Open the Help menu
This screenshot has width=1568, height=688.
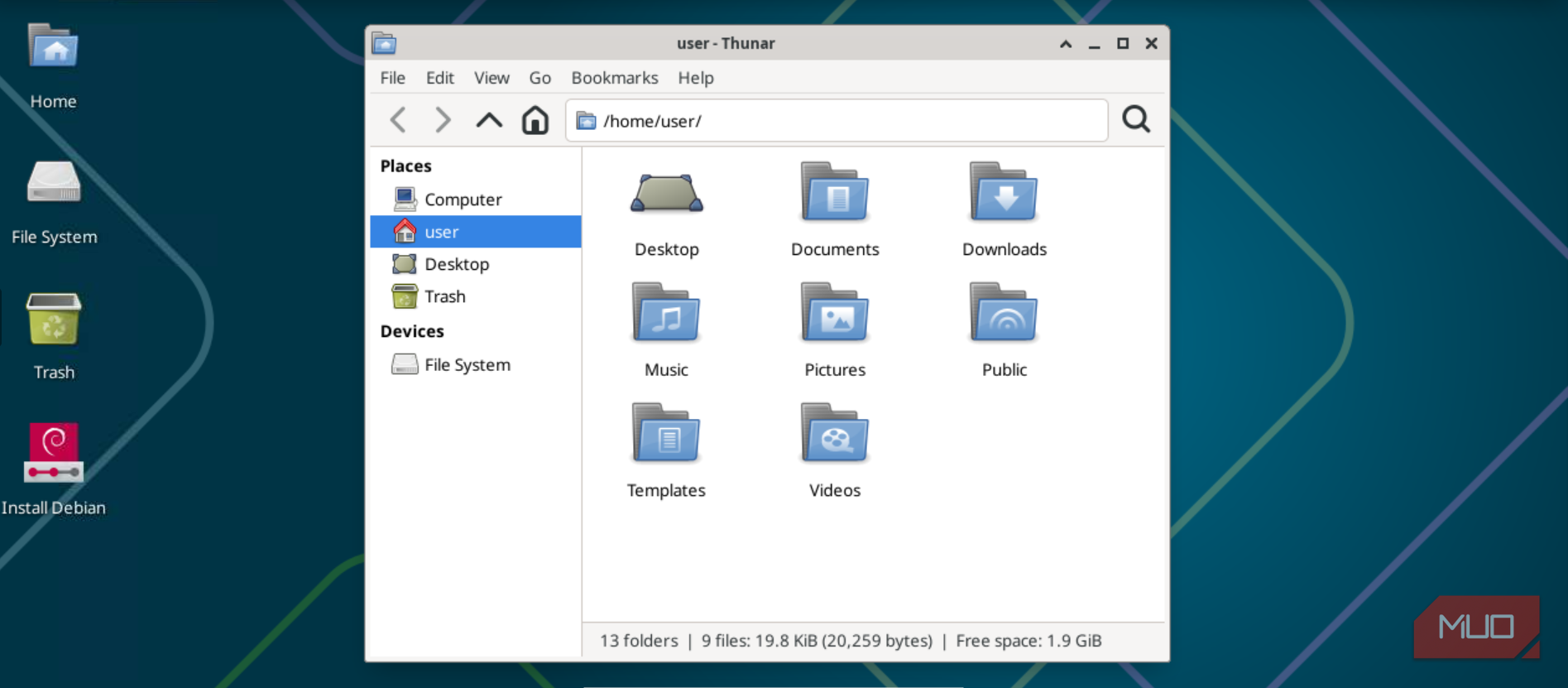(696, 78)
